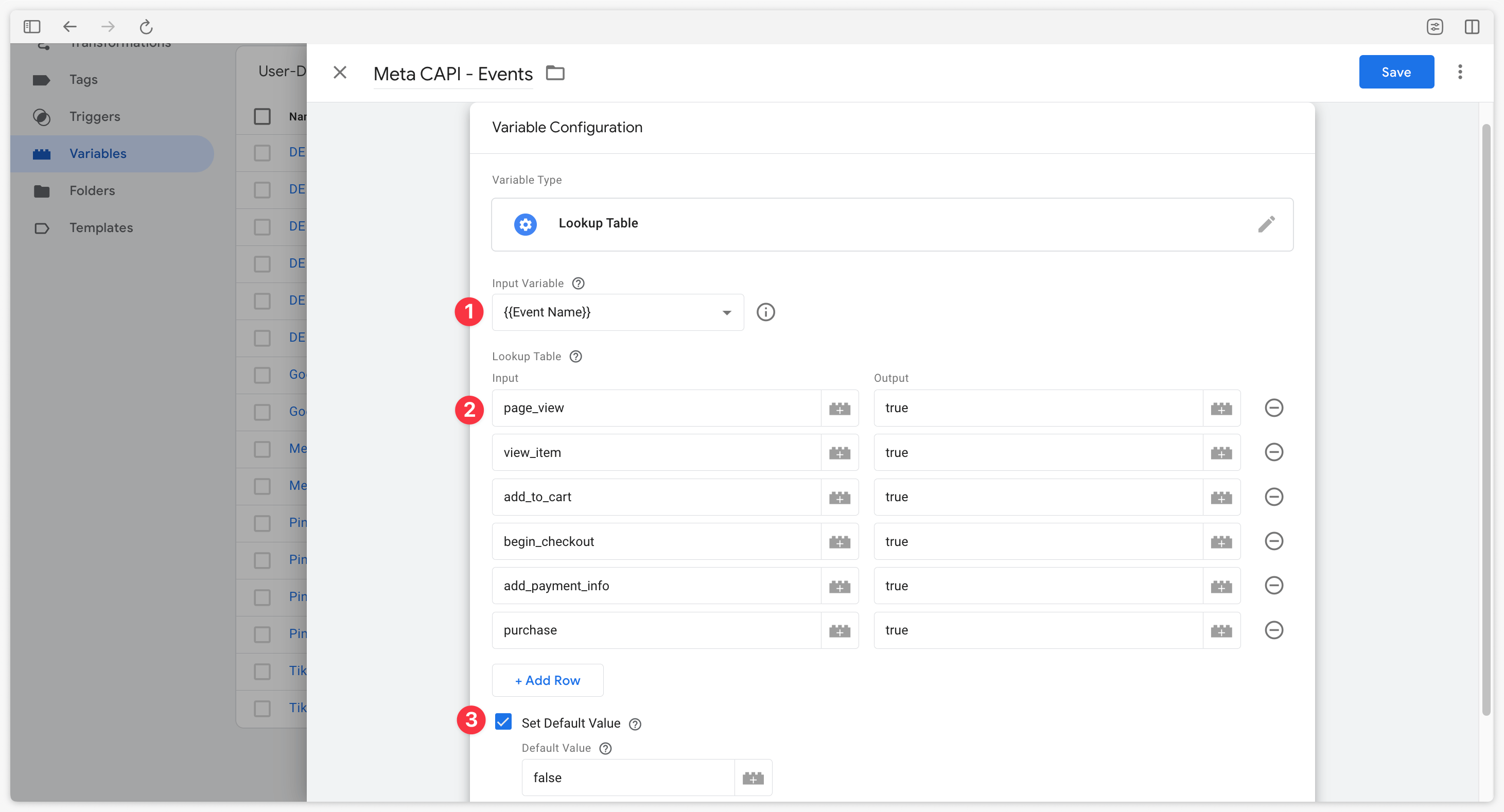Click the brick/template icon next to purchase input
The image size is (1504, 812).
click(840, 629)
